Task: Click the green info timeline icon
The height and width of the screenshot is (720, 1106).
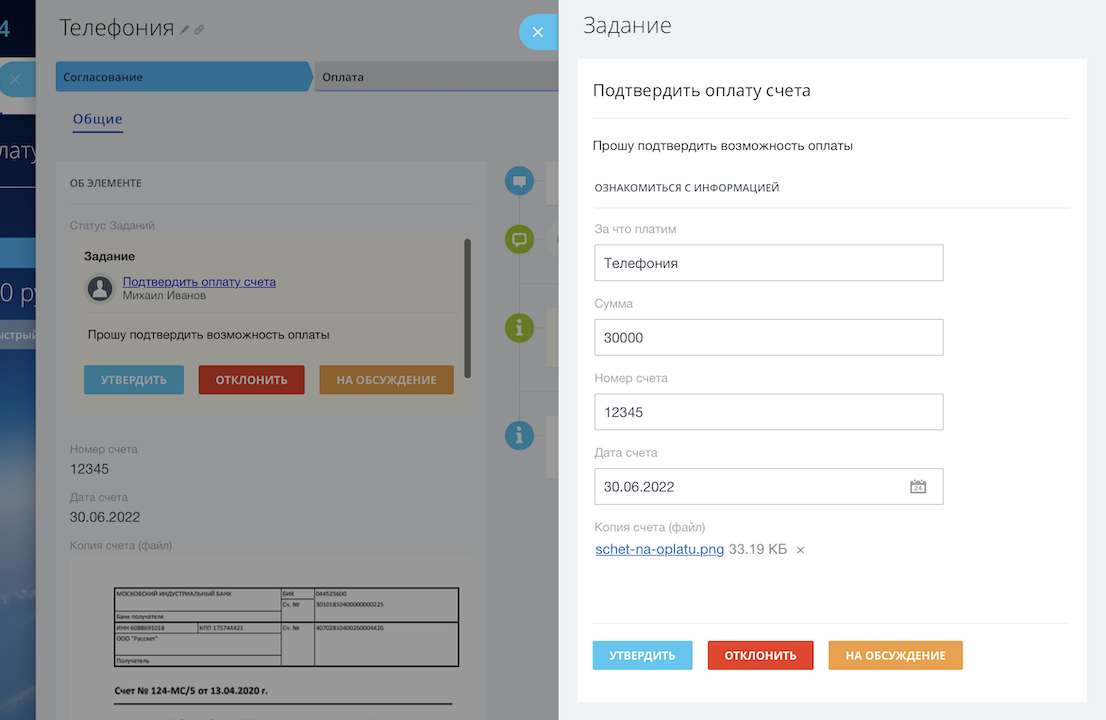Action: [x=519, y=328]
